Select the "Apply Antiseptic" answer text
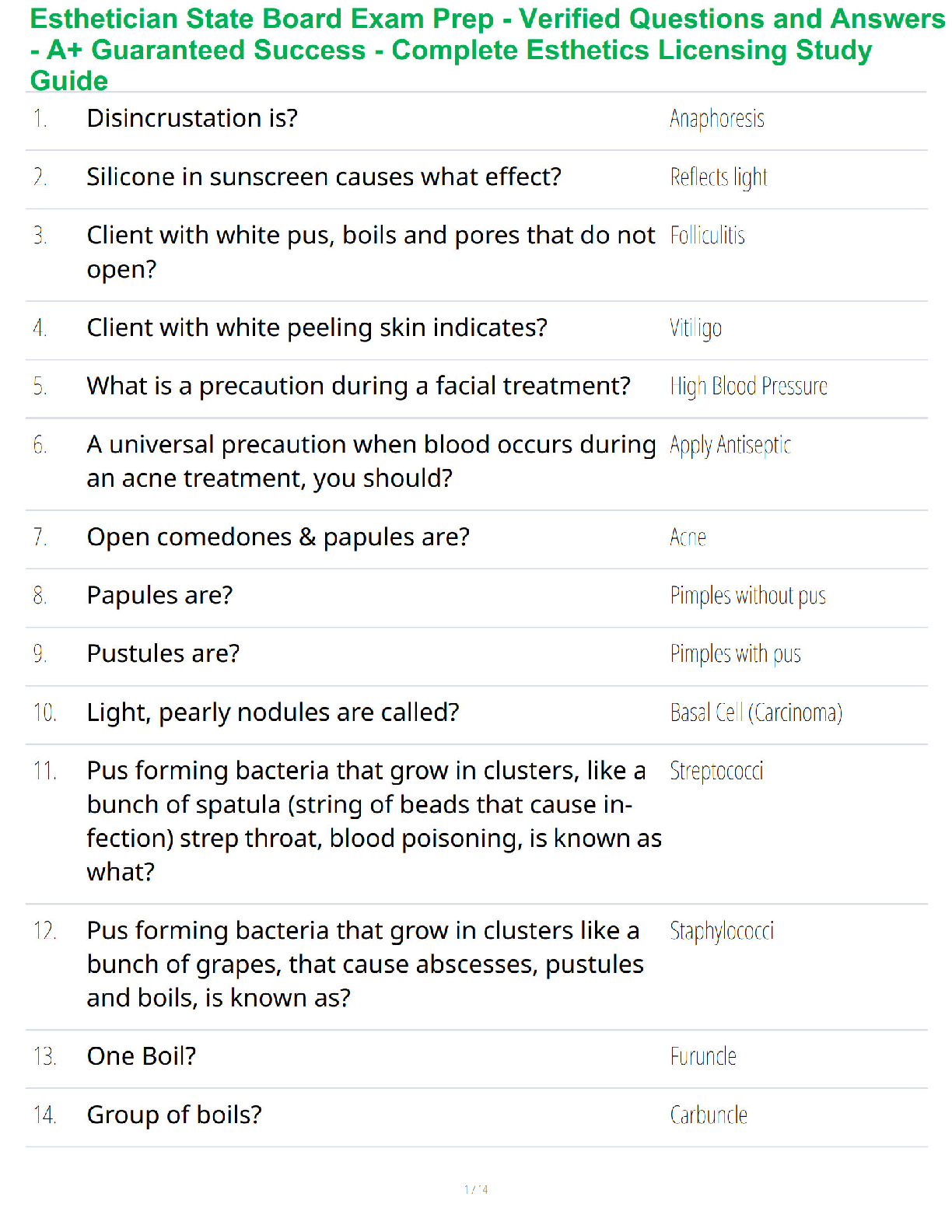 point(730,446)
